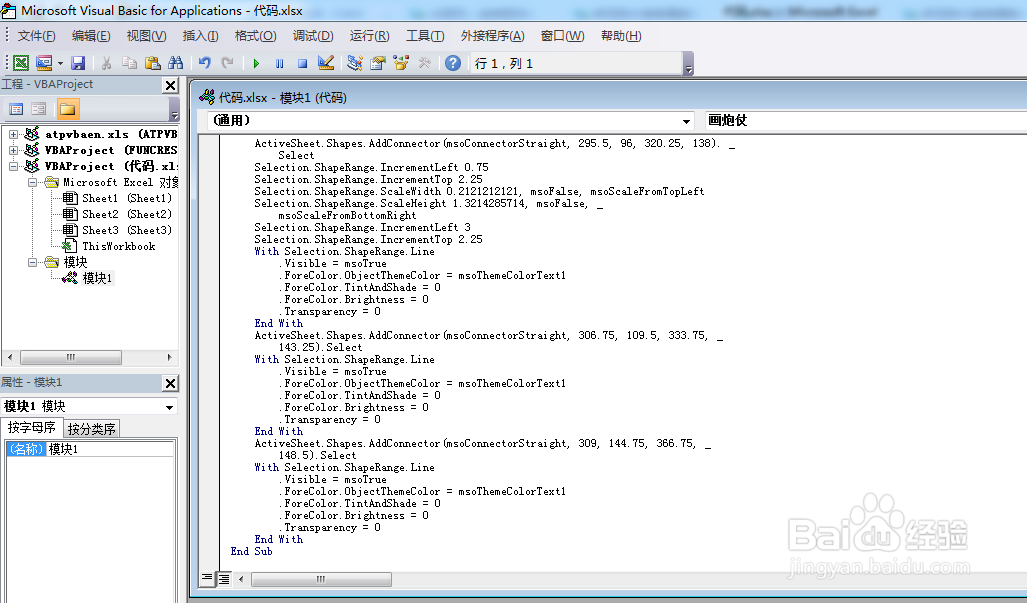Open the 视图(V) menu
1027x603 pixels.
pyautogui.click(x=147, y=36)
